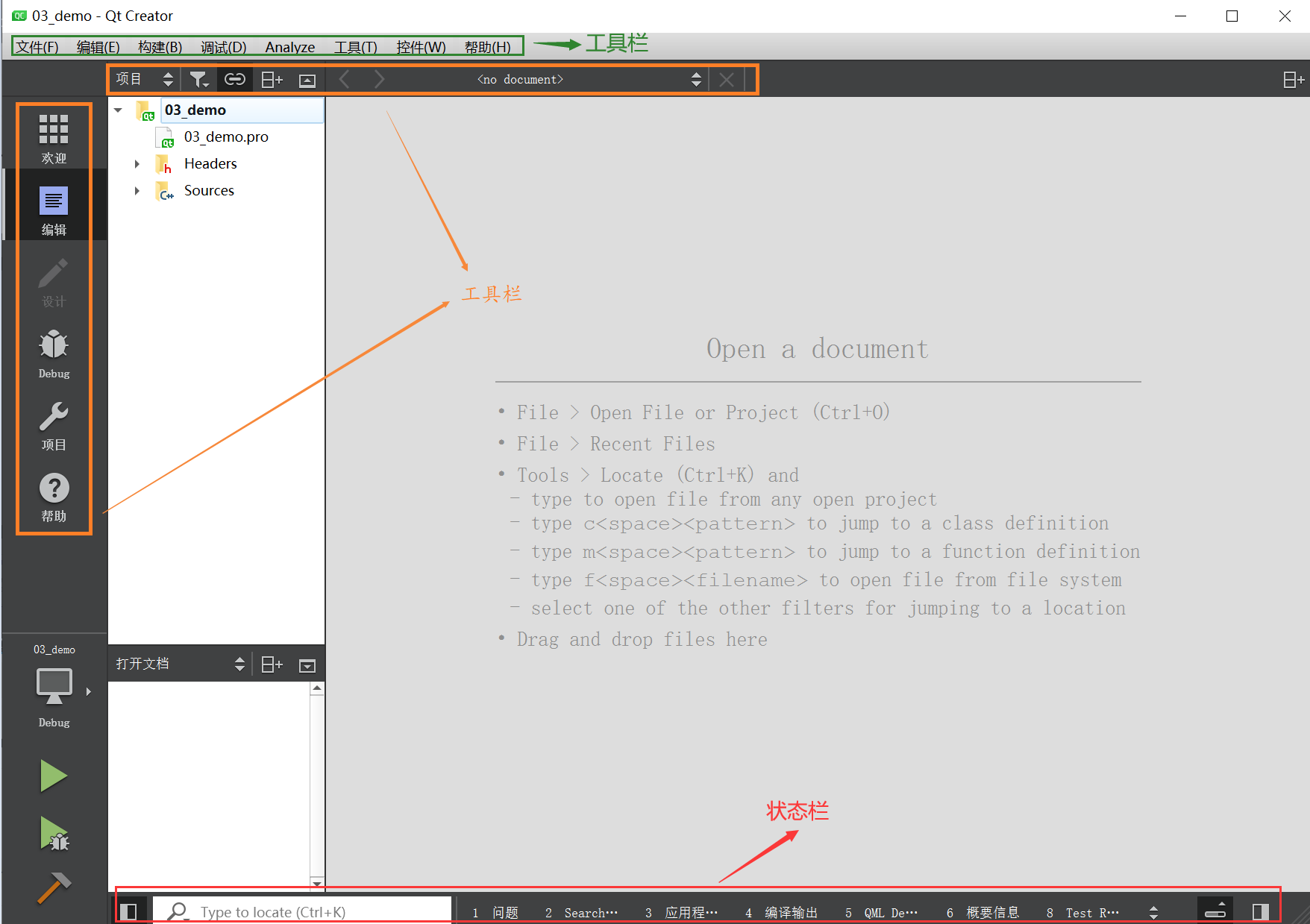Screen dimensions: 1310x924
Task: Open the 帮助 (Help) mode with question mark
Action: pyautogui.click(x=54, y=497)
